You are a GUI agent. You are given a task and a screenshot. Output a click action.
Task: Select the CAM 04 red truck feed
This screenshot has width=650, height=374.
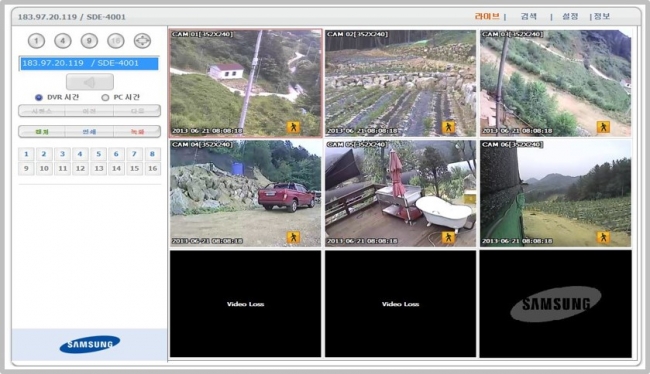point(245,193)
